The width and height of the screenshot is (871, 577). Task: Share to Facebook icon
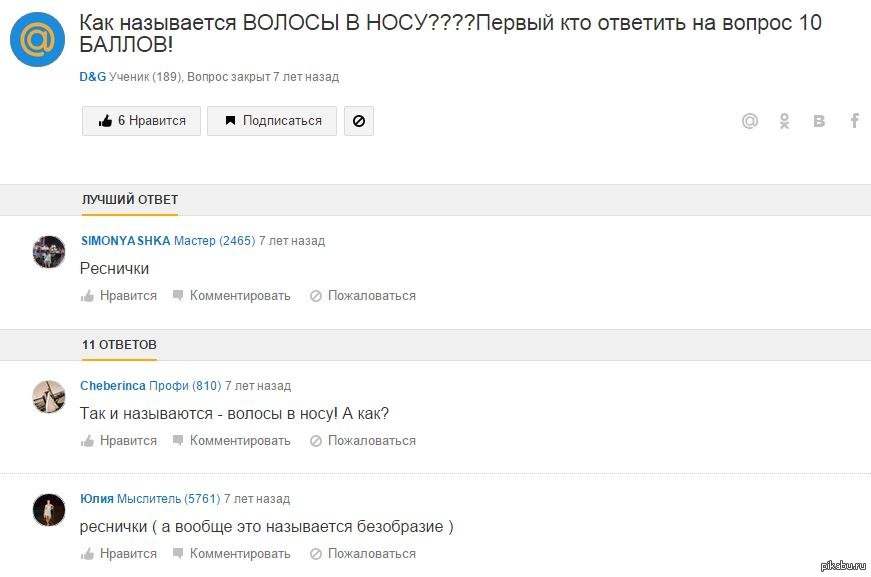855,121
